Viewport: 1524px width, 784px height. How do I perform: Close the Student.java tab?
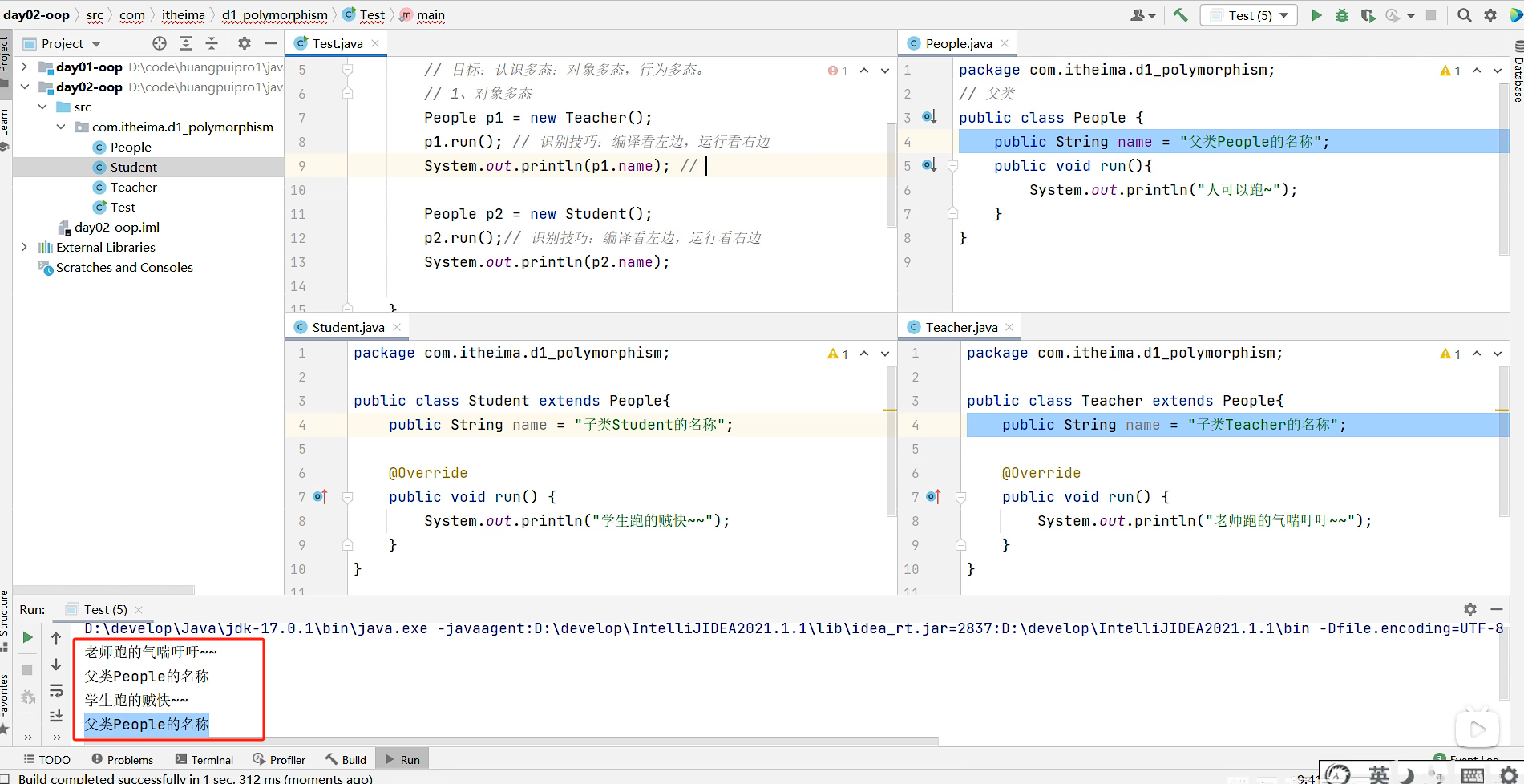(x=397, y=327)
